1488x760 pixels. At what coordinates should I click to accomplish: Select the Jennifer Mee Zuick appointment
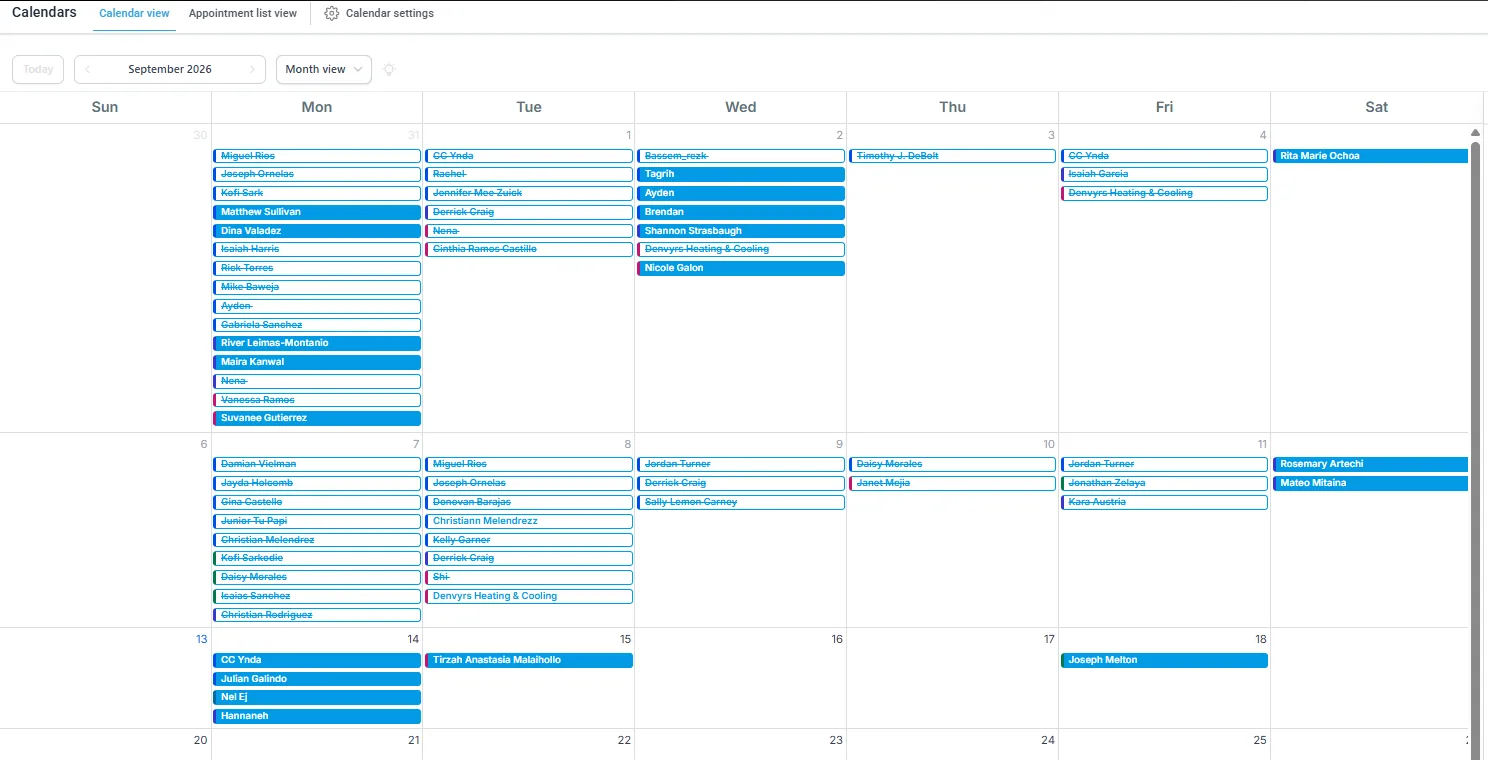click(529, 193)
